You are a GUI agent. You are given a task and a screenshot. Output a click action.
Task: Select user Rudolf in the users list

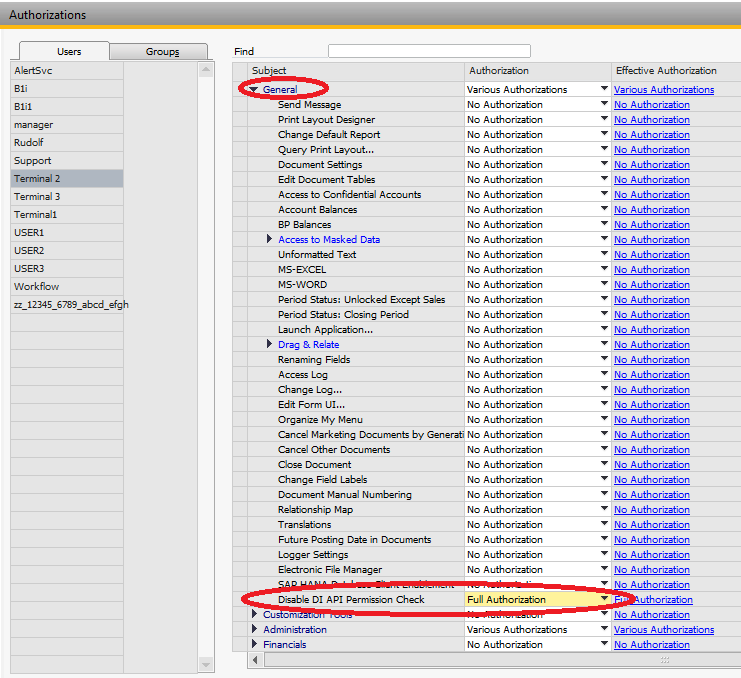(30, 143)
